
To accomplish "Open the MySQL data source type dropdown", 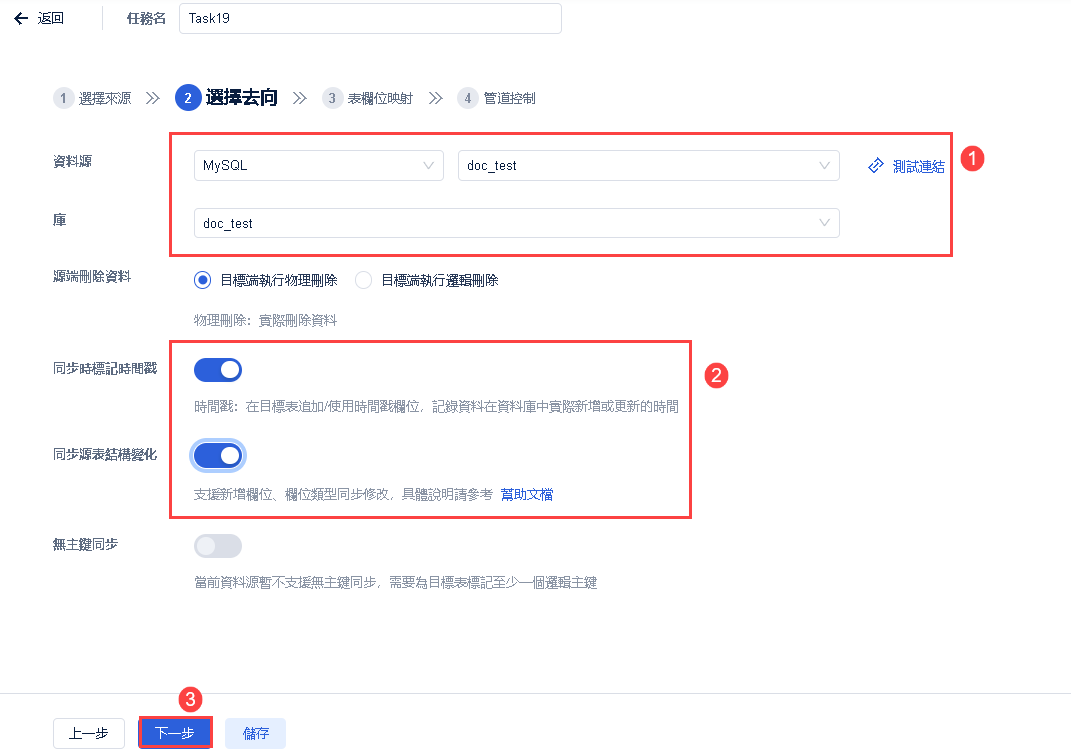I will [x=319, y=165].
